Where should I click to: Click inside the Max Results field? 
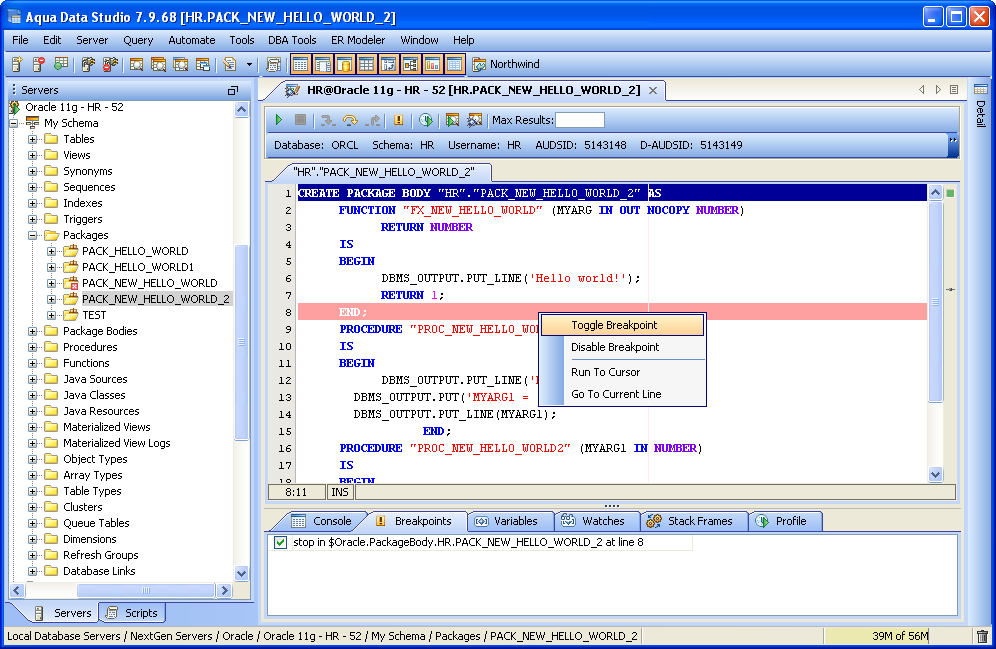click(580, 120)
